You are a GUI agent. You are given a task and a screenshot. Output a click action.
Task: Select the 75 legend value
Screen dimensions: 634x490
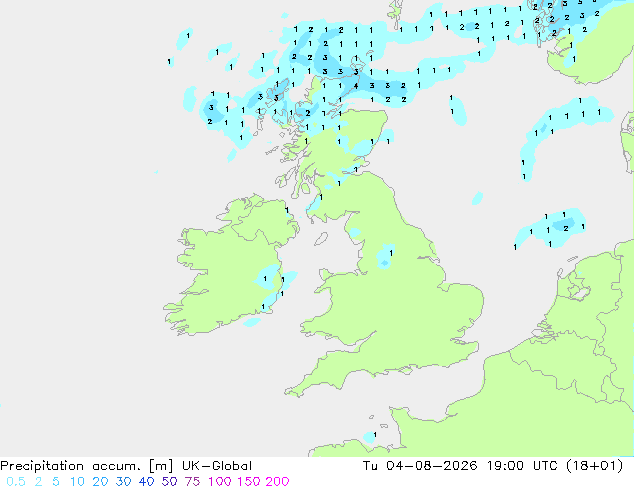192,482
